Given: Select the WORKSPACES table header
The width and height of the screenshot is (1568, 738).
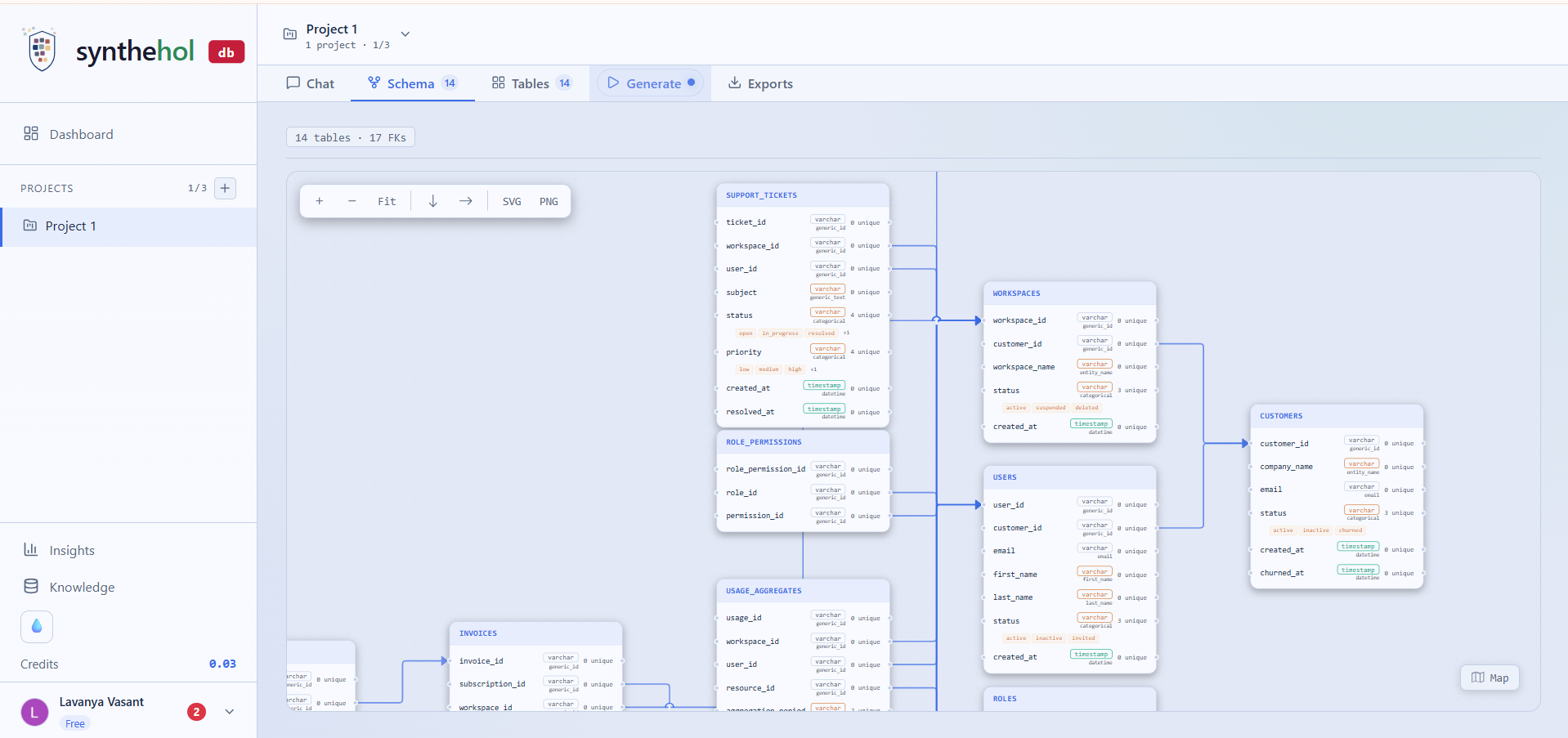Looking at the screenshot, I should point(1069,293).
